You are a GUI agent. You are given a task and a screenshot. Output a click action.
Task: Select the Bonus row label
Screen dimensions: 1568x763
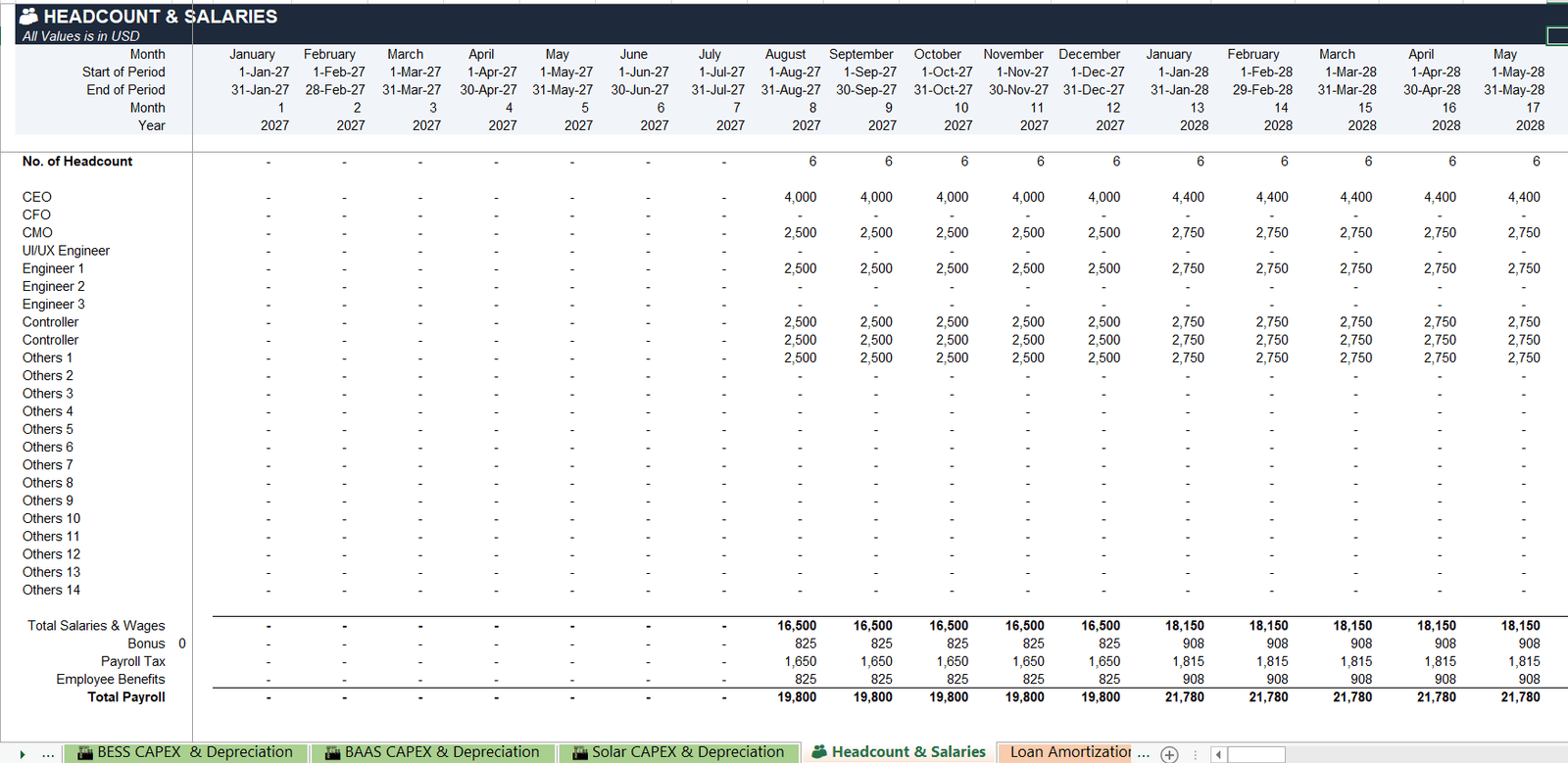146,644
